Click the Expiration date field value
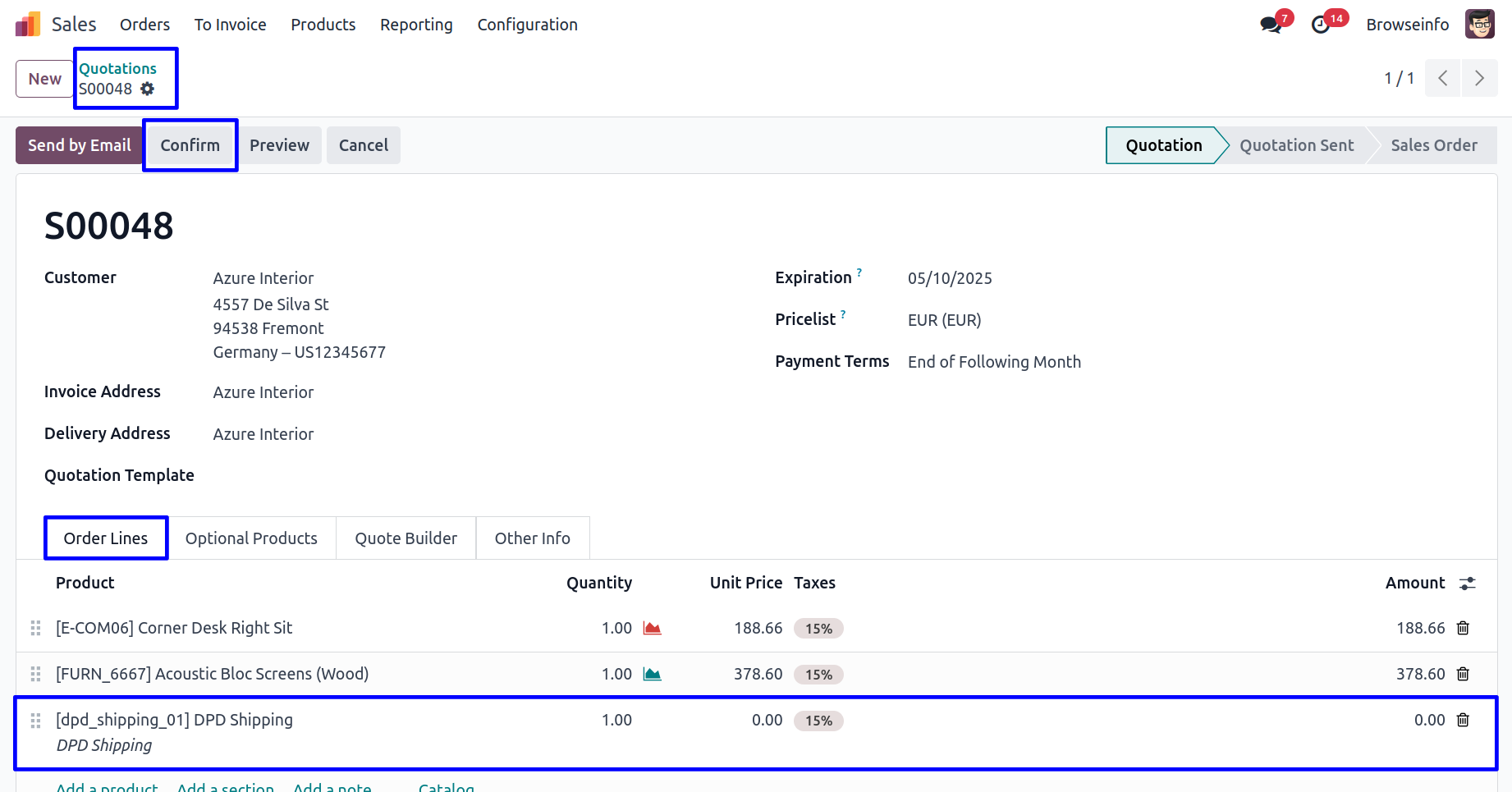Viewport: 1512px width, 792px height. 950,278
